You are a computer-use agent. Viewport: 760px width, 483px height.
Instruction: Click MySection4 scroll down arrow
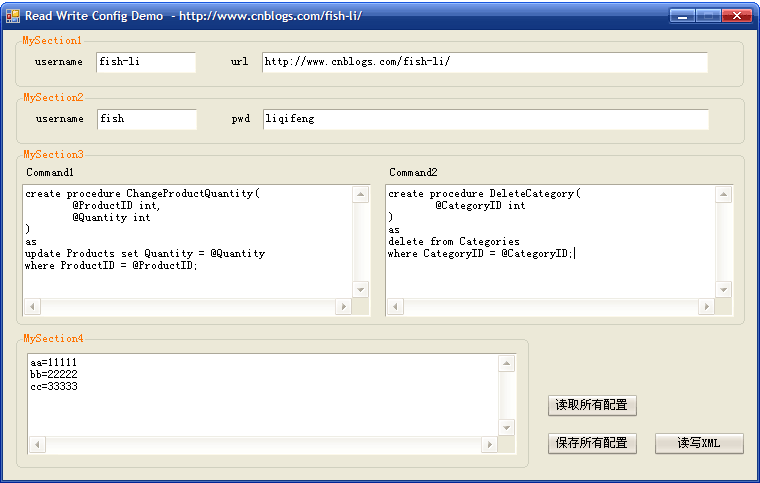(506, 426)
